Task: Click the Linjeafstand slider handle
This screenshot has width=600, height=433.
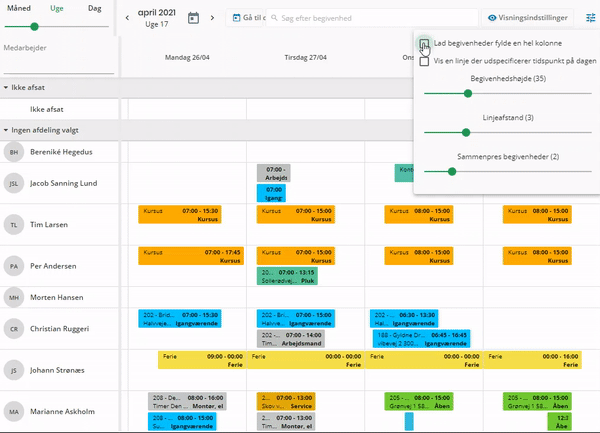Action: pos(465,132)
